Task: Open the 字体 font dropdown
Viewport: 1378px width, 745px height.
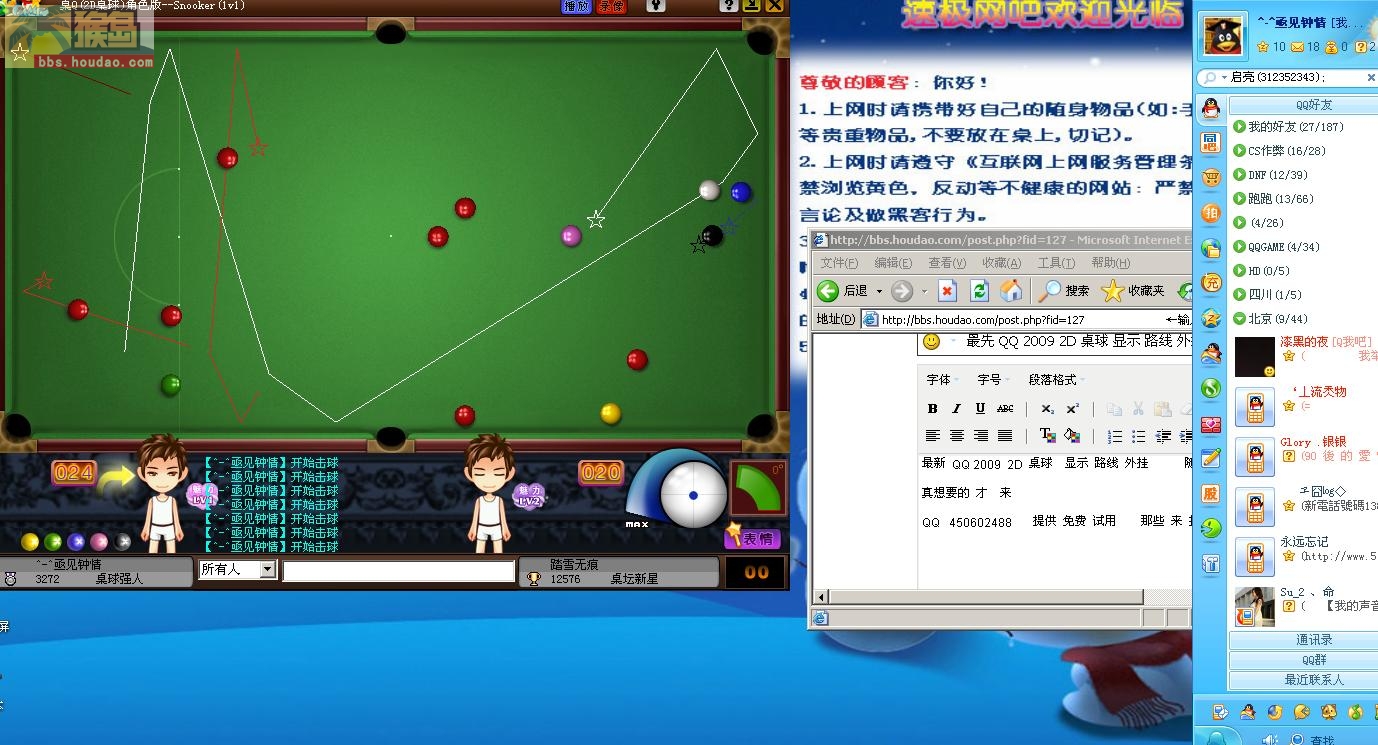Action: click(x=942, y=380)
